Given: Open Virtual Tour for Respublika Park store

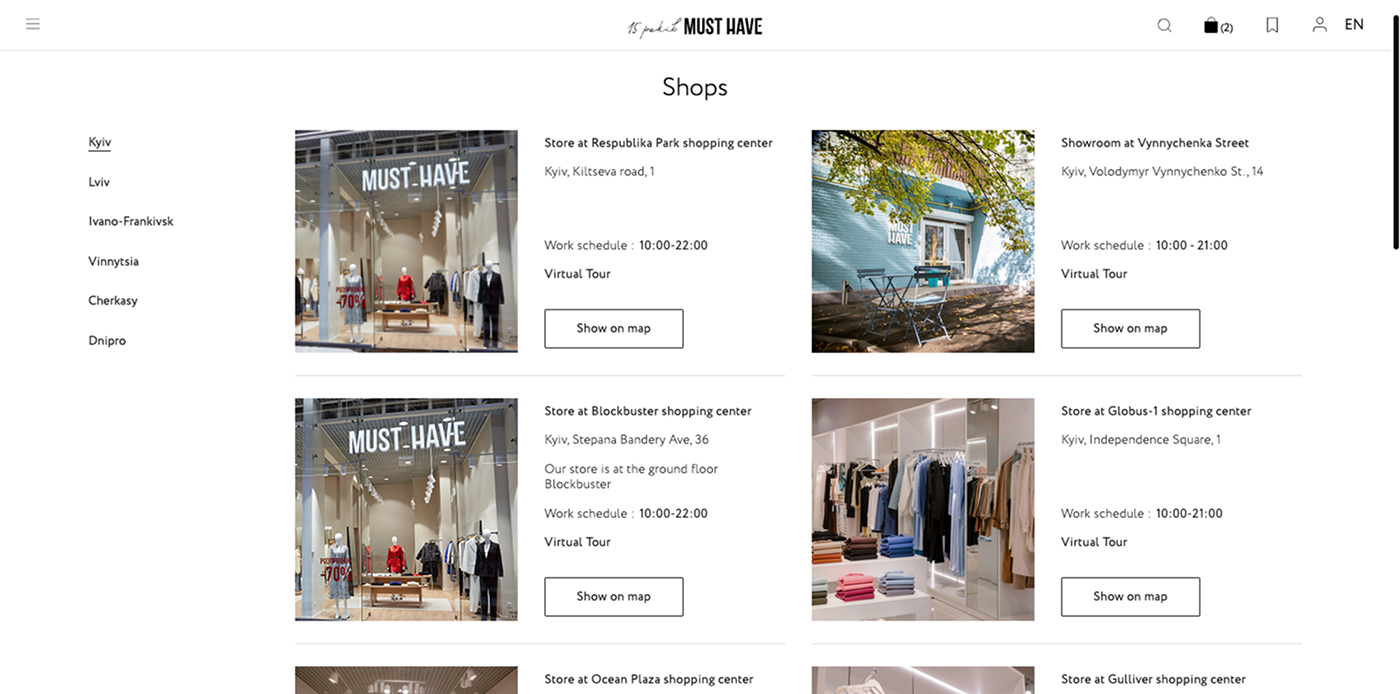Looking at the screenshot, I should [577, 273].
